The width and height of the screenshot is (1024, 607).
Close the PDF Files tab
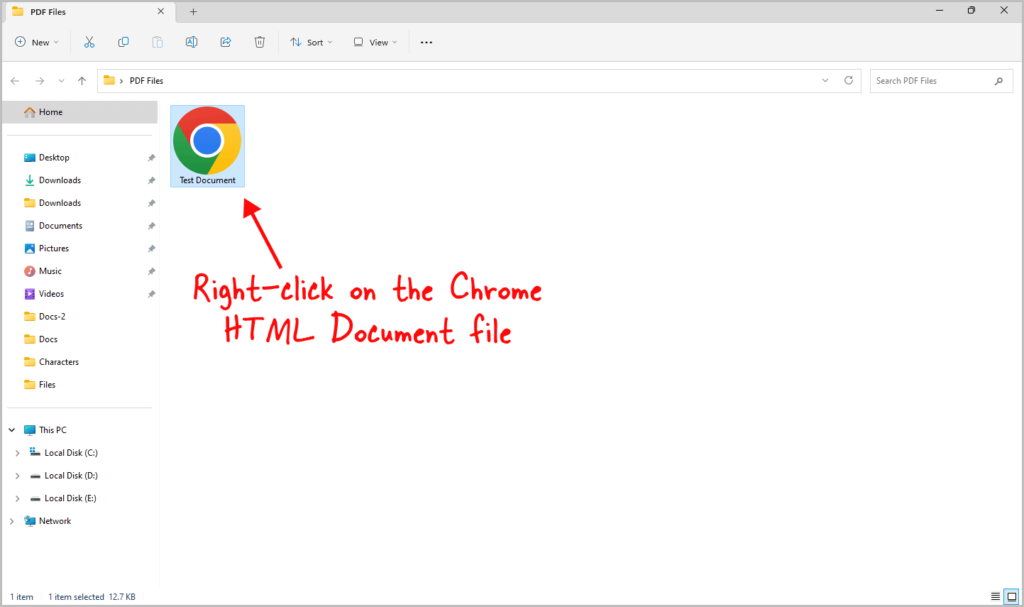click(x=161, y=12)
